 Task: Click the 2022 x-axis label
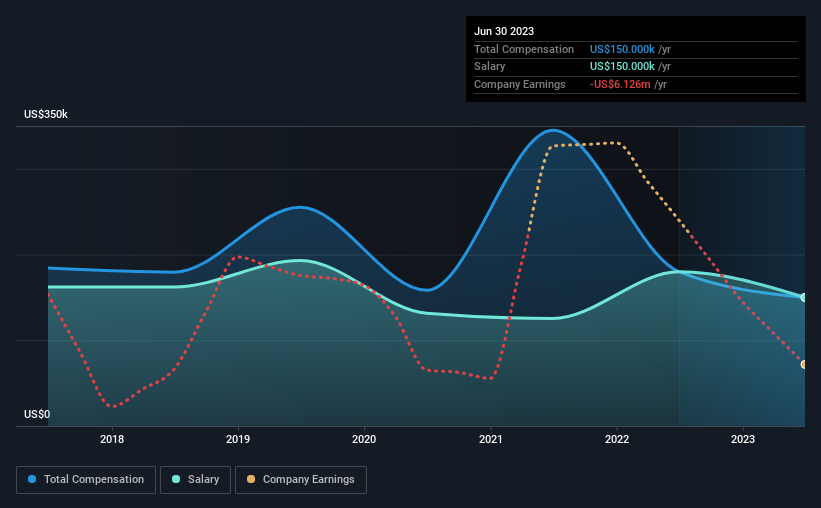pos(617,439)
